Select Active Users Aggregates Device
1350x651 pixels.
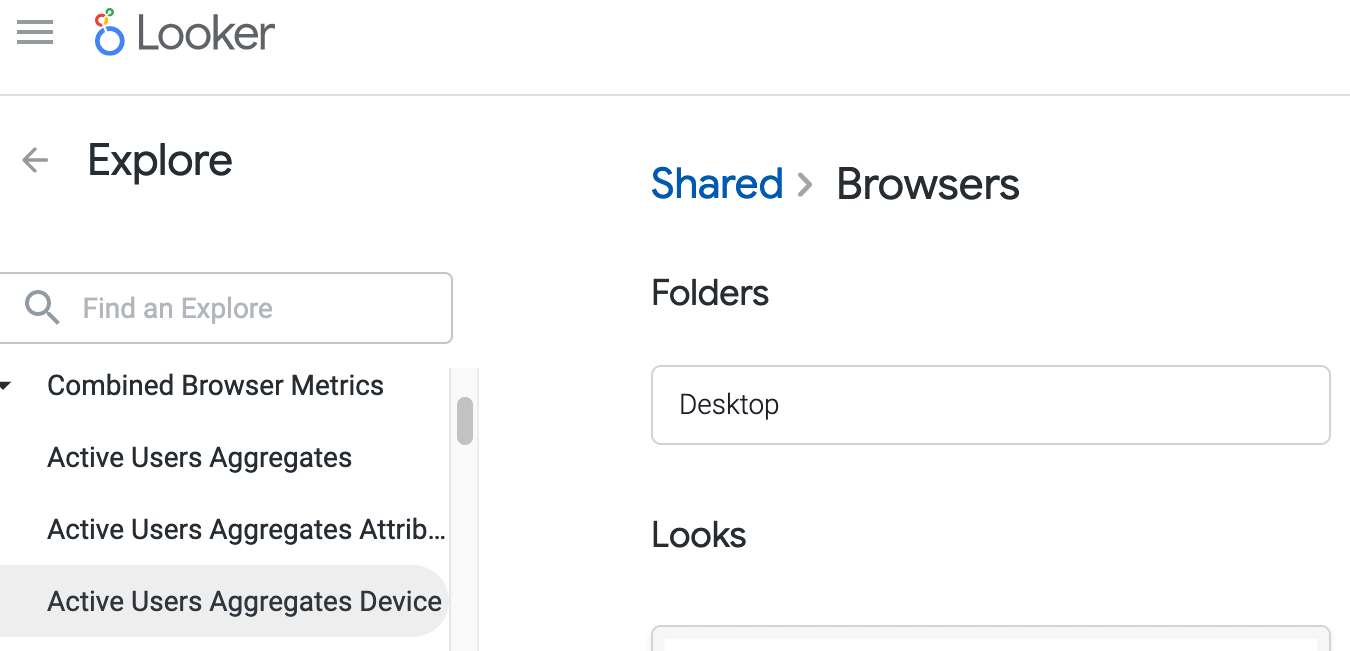point(244,602)
